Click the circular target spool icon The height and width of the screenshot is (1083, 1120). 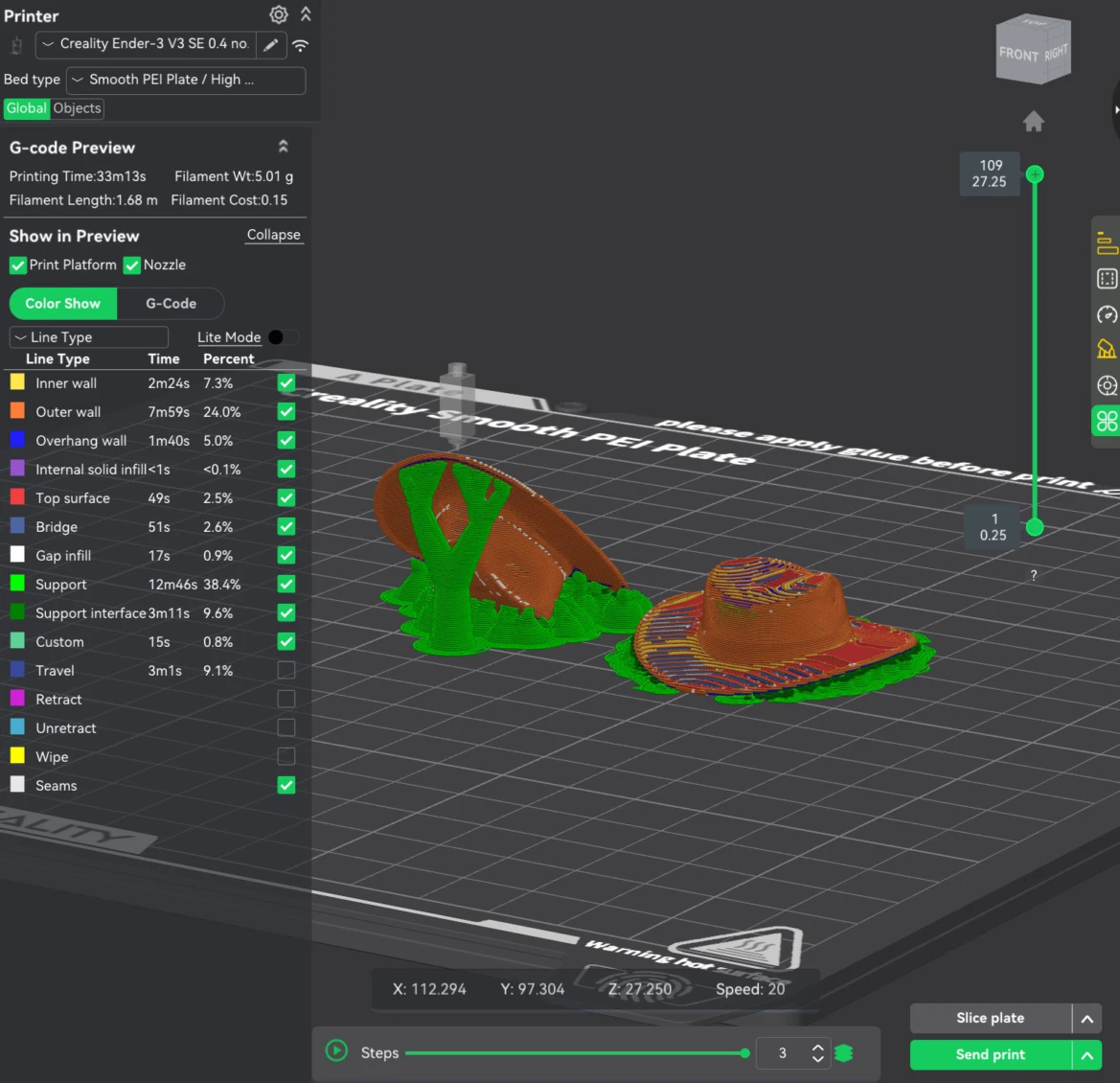[1107, 386]
